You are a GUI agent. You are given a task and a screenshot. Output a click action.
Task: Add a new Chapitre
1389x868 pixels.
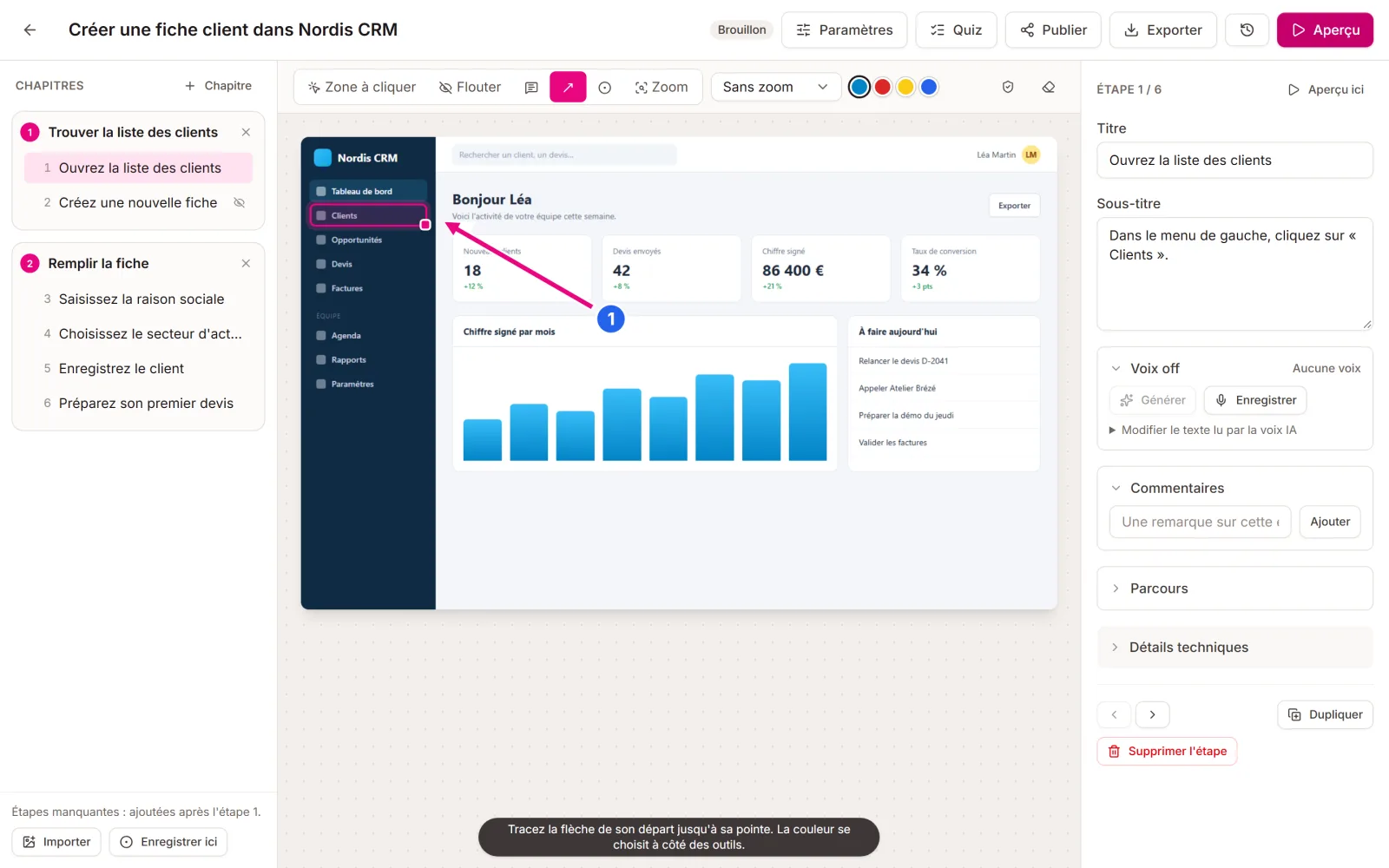218,86
